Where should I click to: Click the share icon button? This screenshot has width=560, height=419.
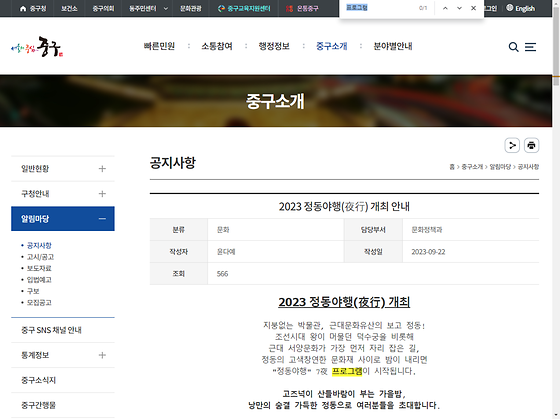click(x=512, y=145)
